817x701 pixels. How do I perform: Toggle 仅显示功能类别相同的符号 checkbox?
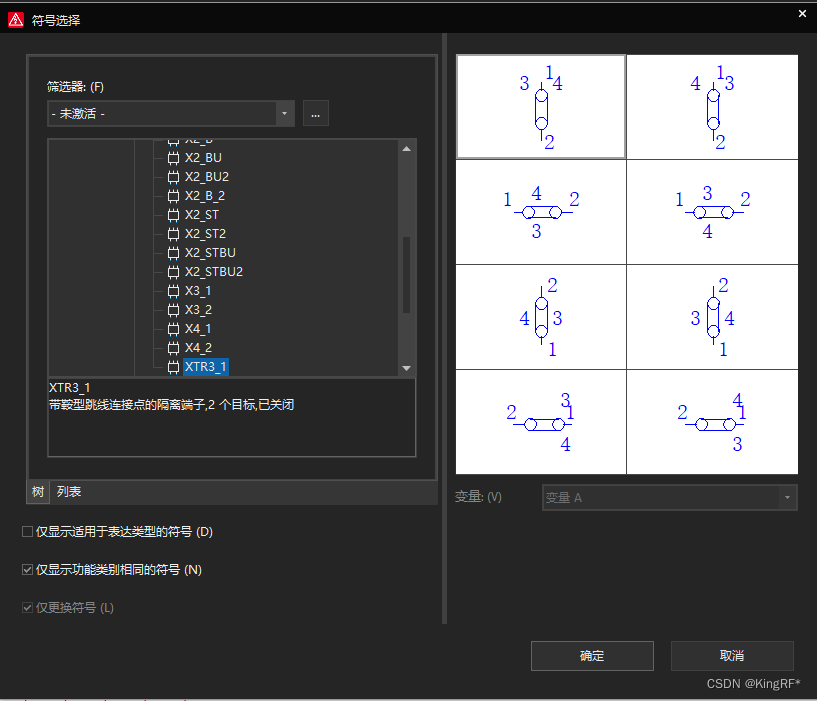tap(28, 570)
